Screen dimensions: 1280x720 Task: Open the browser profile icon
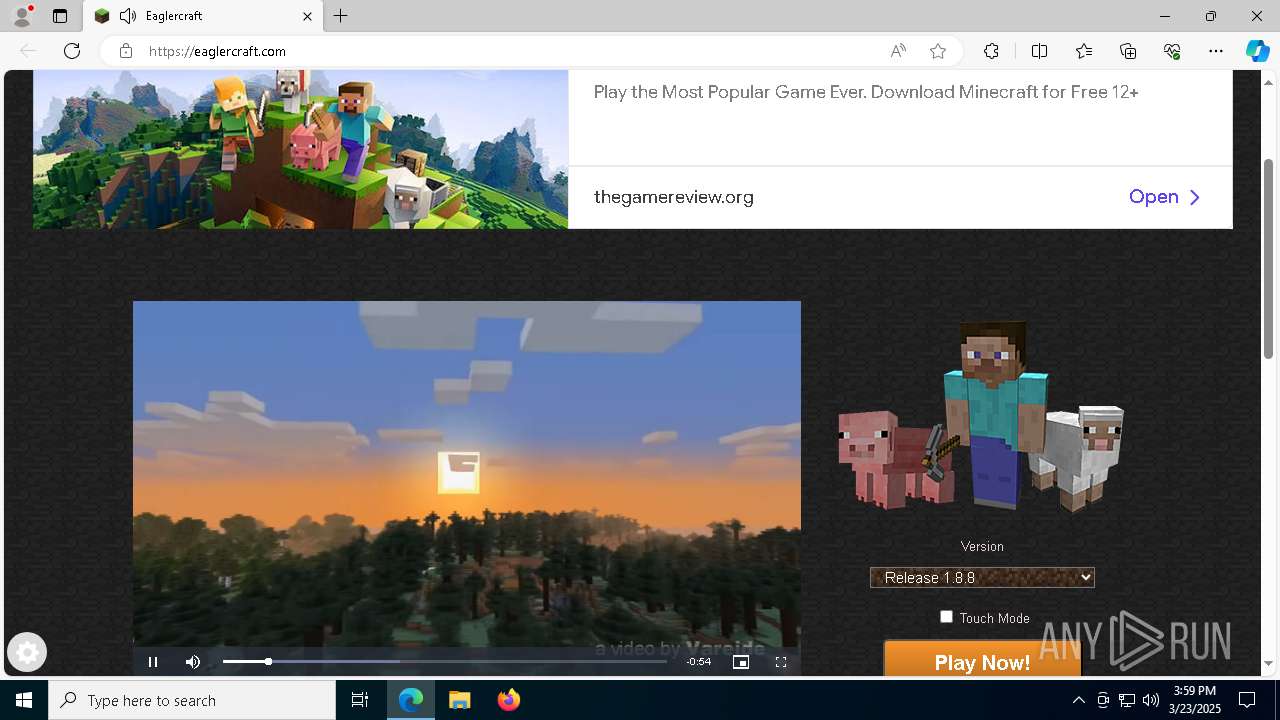coord(22,16)
